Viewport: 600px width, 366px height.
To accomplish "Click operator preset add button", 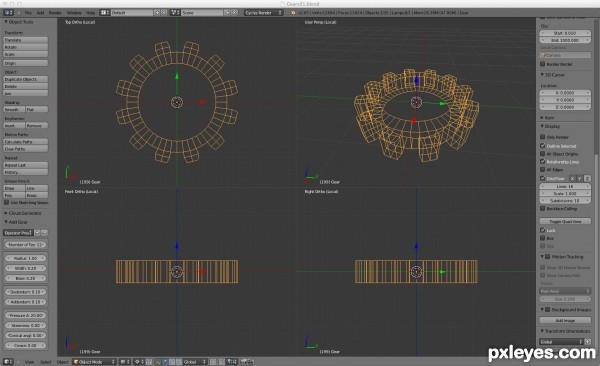I will pos(38,233).
